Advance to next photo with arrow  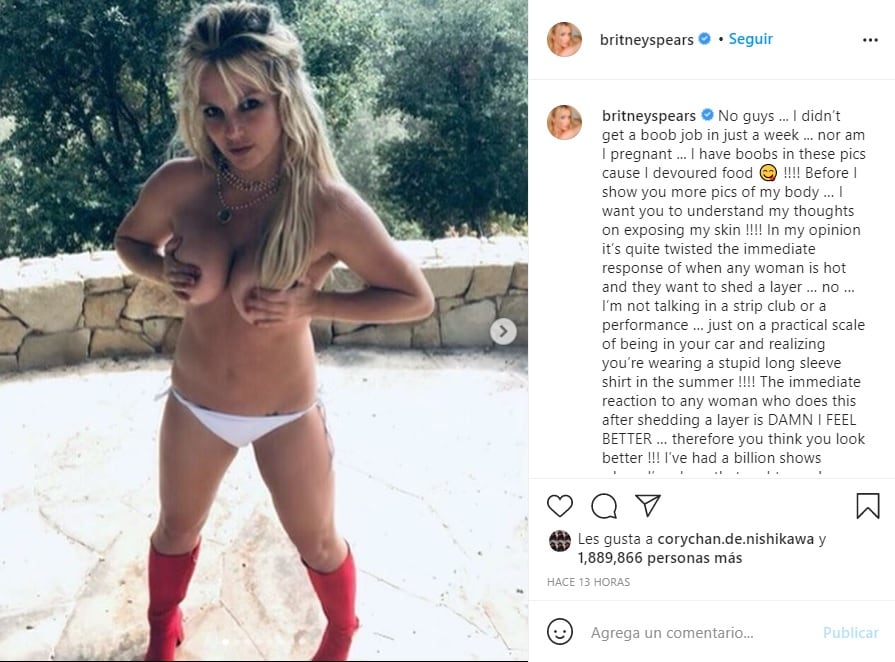click(x=503, y=331)
